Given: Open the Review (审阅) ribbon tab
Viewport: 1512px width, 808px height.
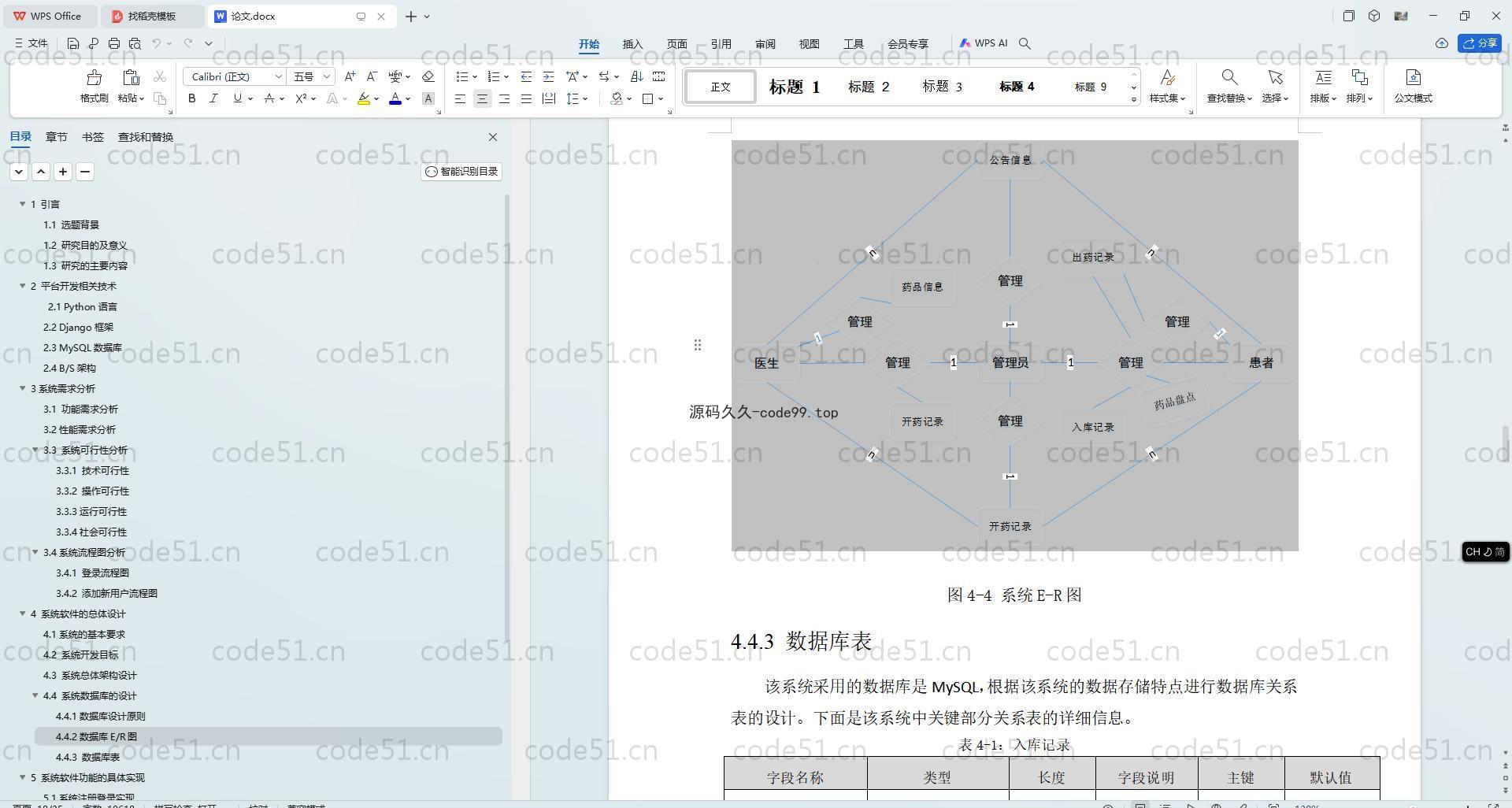Looking at the screenshot, I should [765, 44].
